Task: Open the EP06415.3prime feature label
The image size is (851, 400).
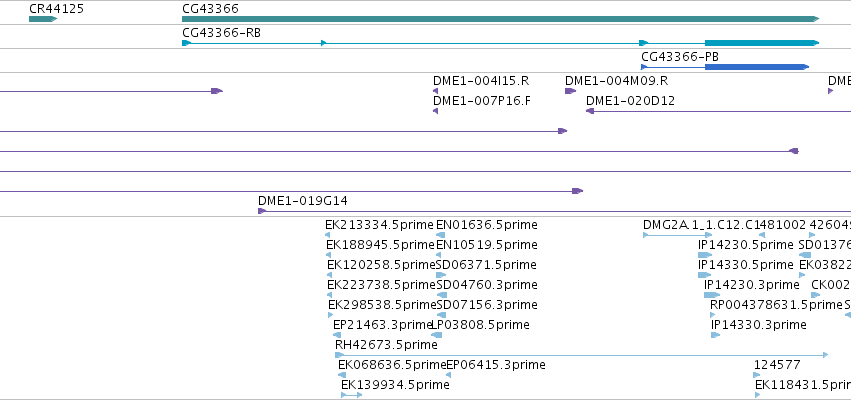Action: pyautogui.click(x=496, y=365)
